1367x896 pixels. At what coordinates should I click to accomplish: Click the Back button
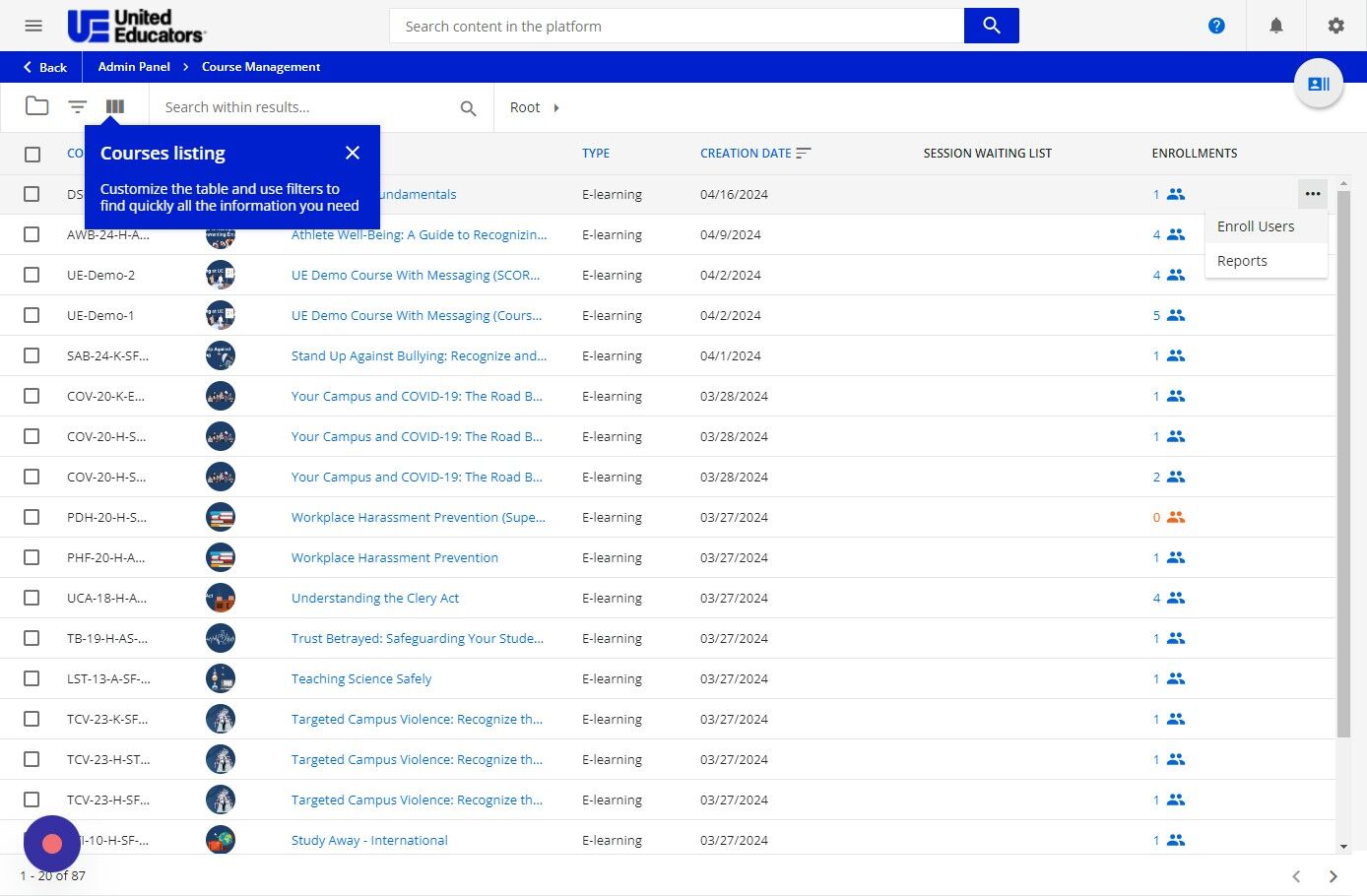point(45,67)
